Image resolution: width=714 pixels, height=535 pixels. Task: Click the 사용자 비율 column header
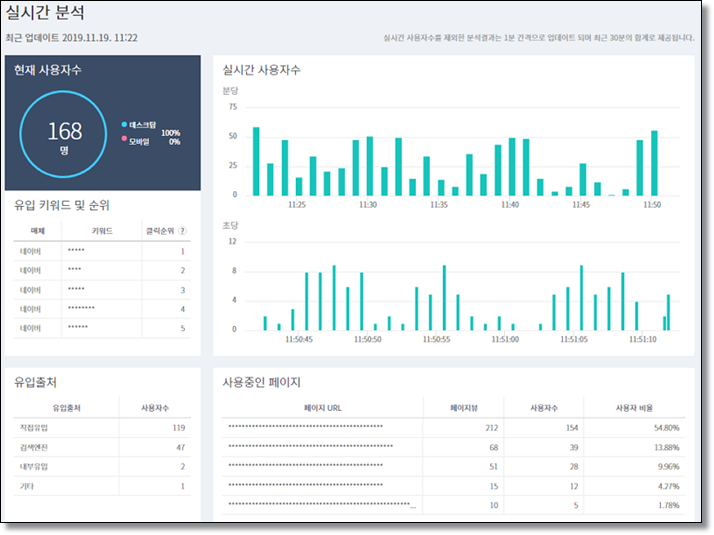tap(634, 408)
